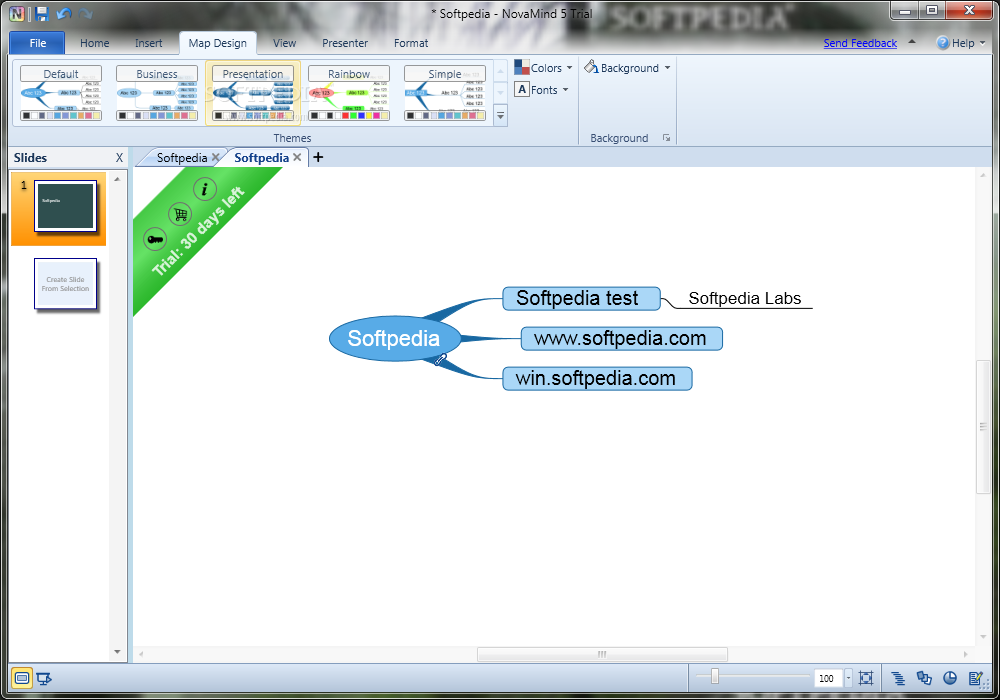Select the Softpedia test topic
This screenshot has height=700, width=1000.
click(x=581, y=298)
